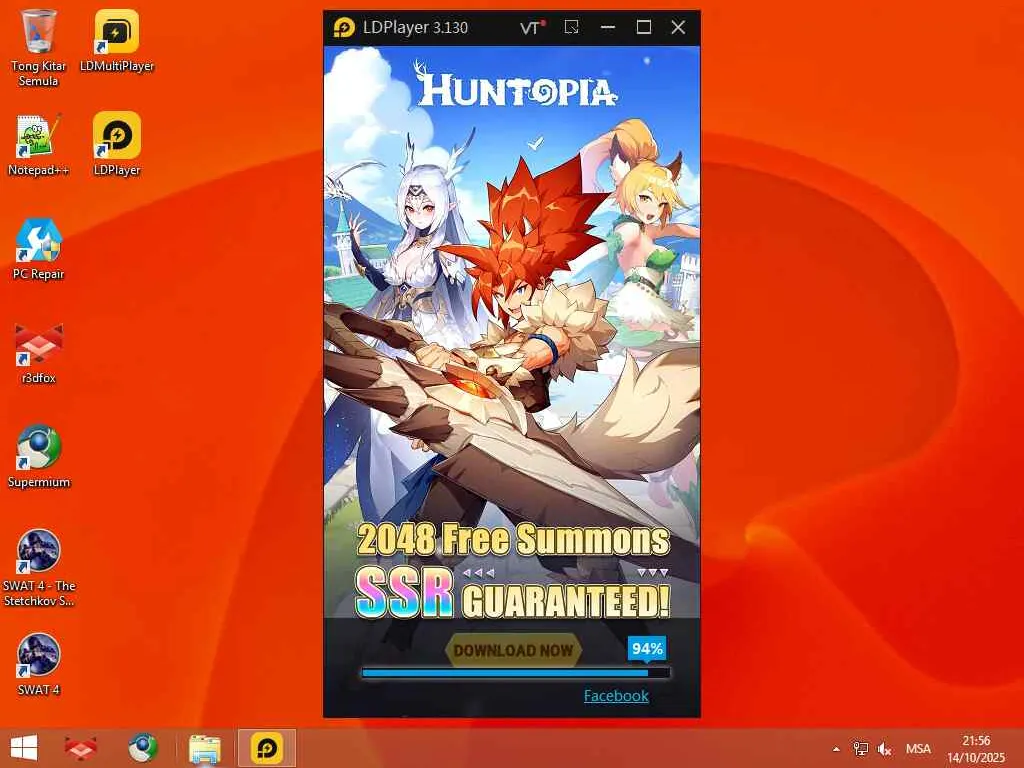Open the Supermium desktop shortcut
Image resolution: width=1024 pixels, height=768 pixels.
39,457
